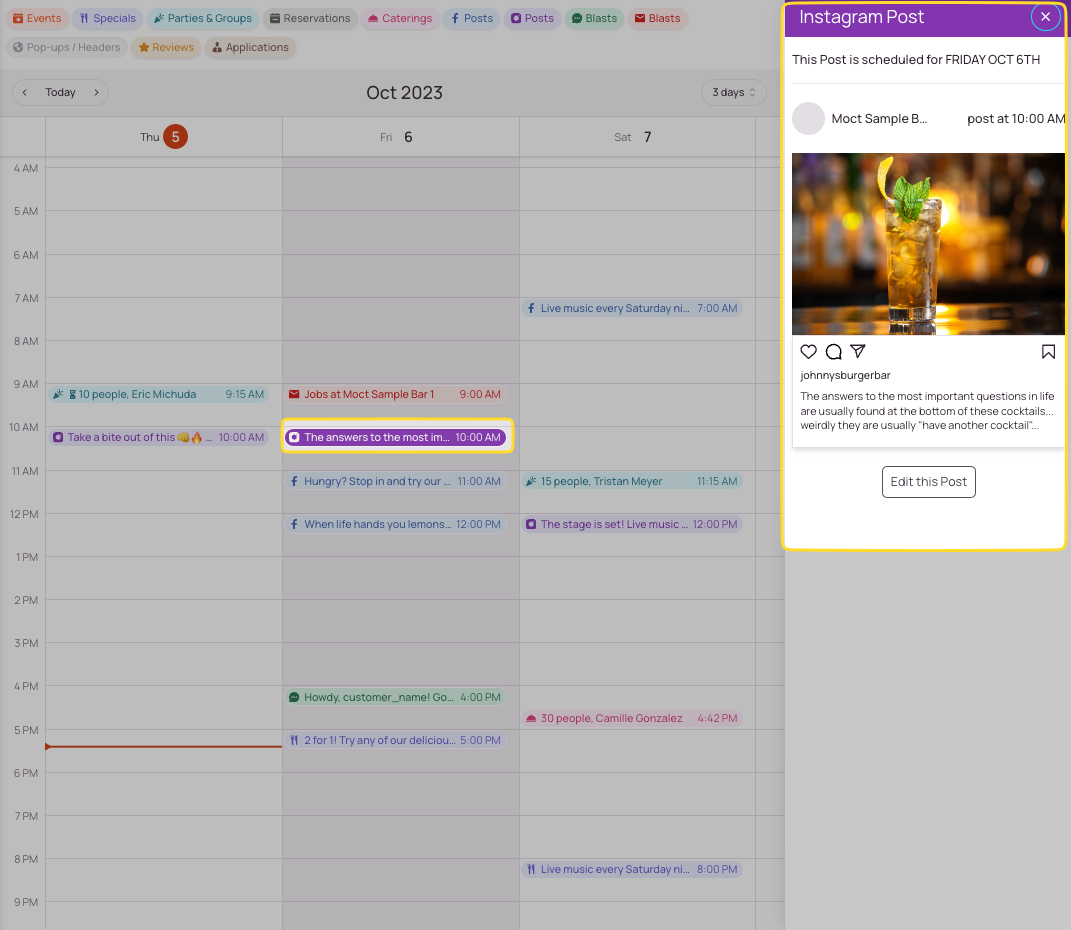Image resolution: width=1071 pixels, height=930 pixels.
Task: Toggle the Parties & Groups filter chip
Action: (x=203, y=18)
